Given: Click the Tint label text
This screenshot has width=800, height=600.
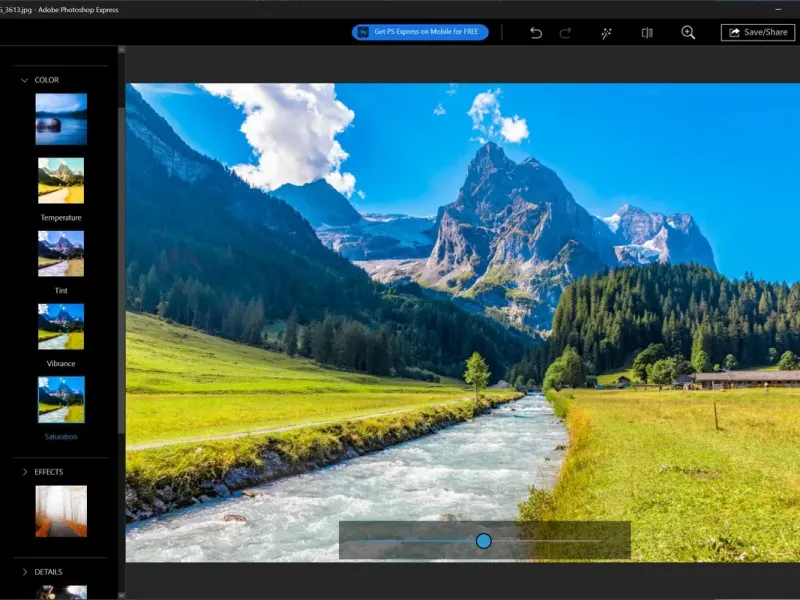Looking at the screenshot, I should (61, 291).
